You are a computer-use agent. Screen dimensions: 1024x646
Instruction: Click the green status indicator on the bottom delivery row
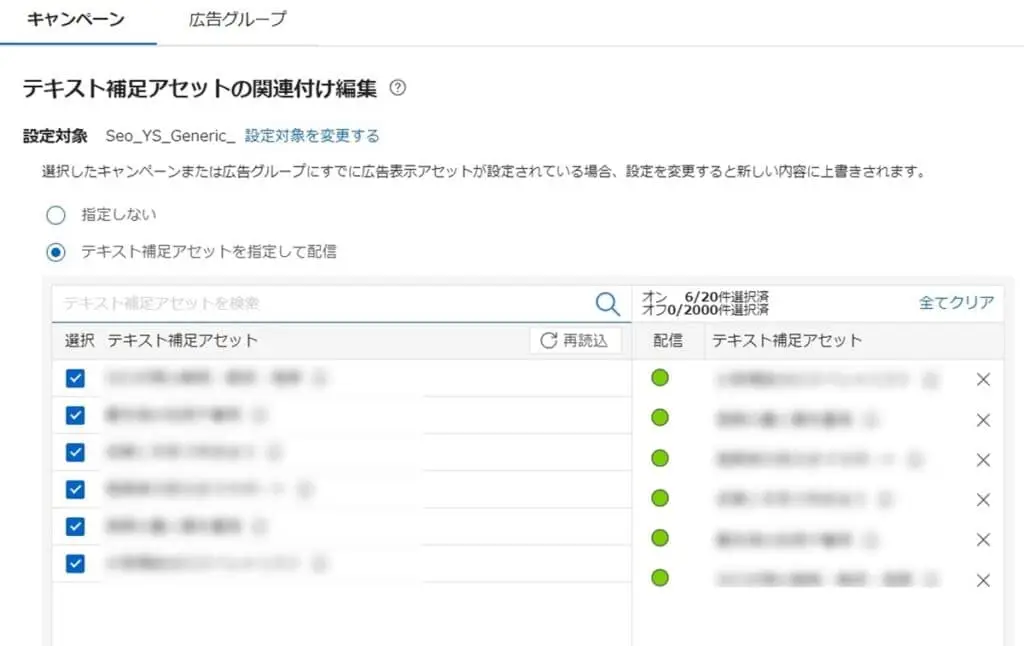click(660, 578)
